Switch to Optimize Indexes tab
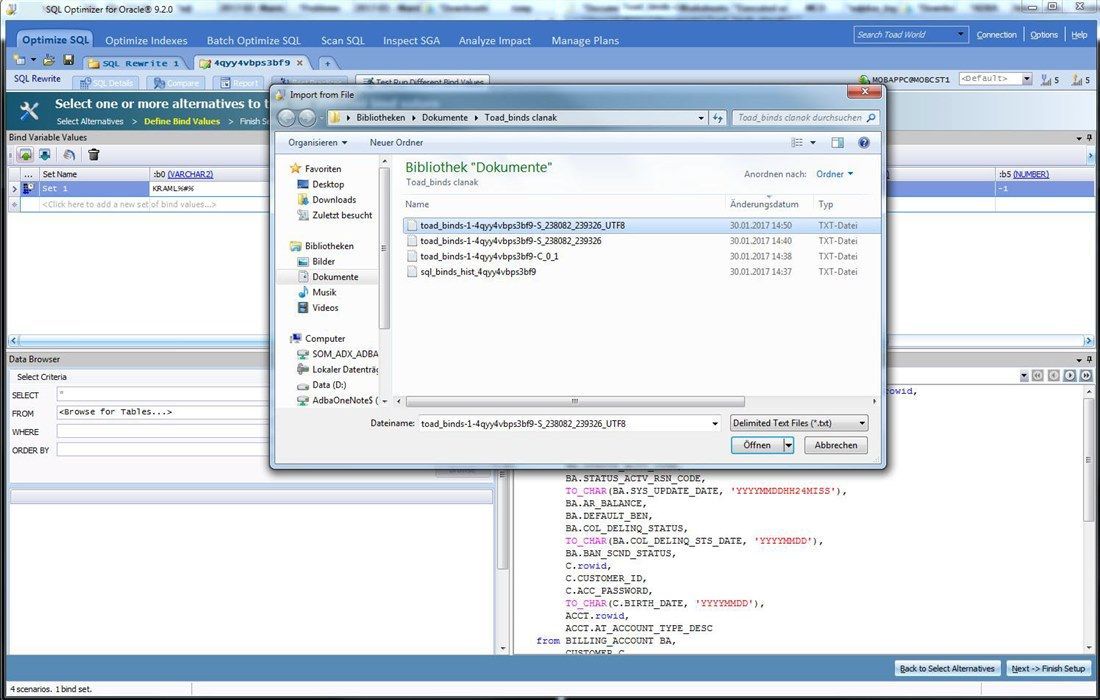 click(x=147, y=41)
